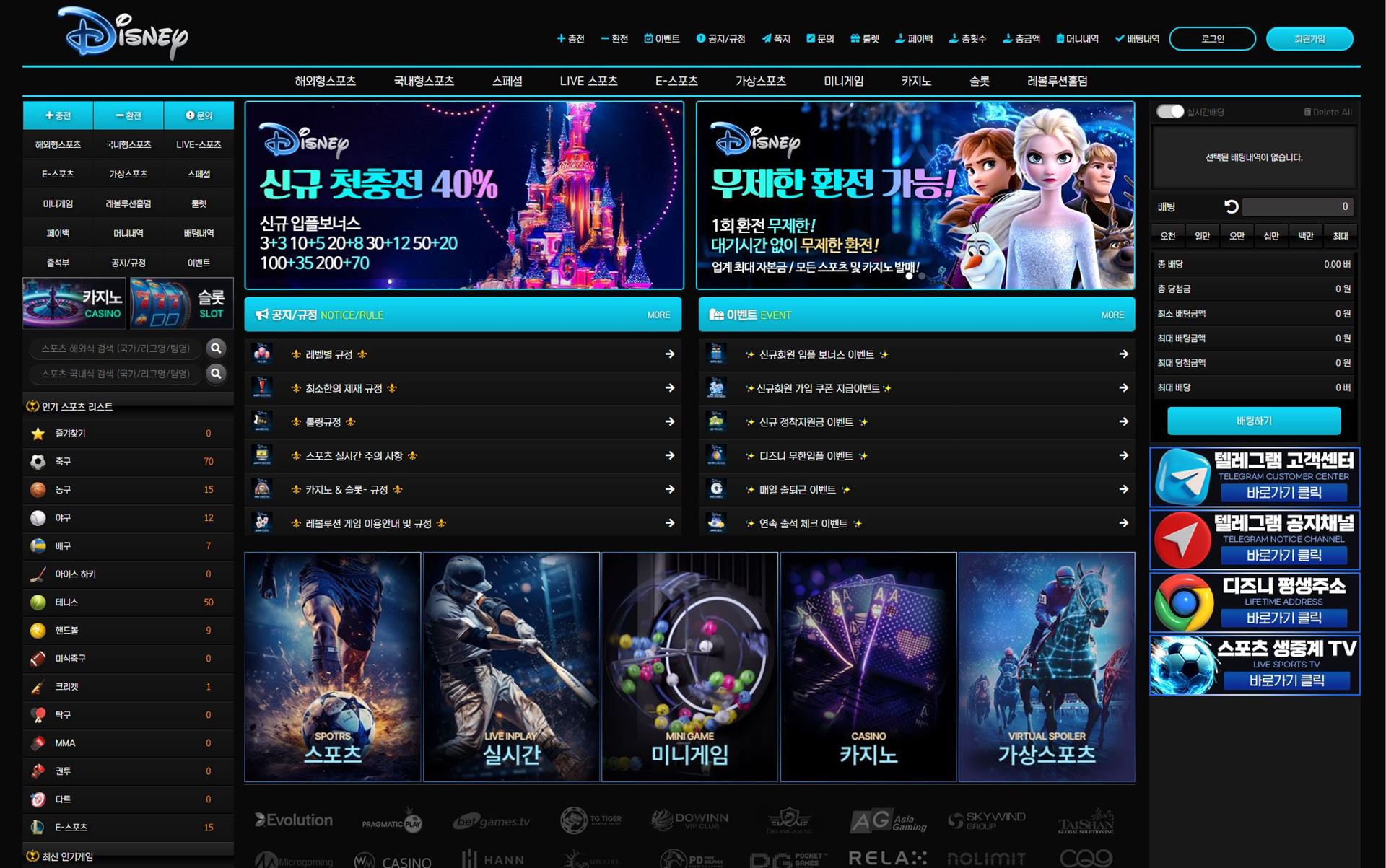Open 신규 정착지원금 이벤트 arrow

tap(1123, 421)
